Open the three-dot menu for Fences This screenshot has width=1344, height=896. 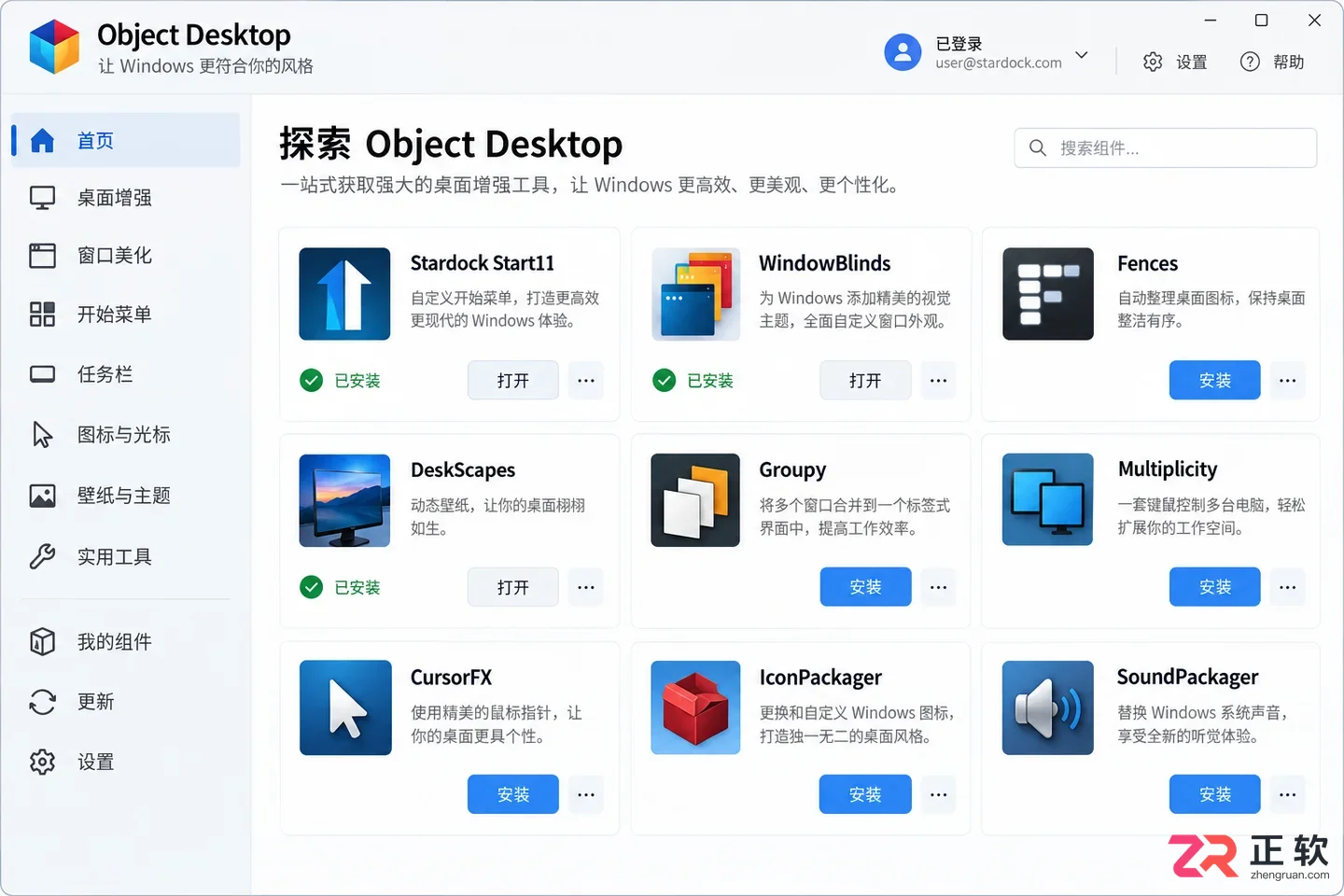[x=1288, y=380]
